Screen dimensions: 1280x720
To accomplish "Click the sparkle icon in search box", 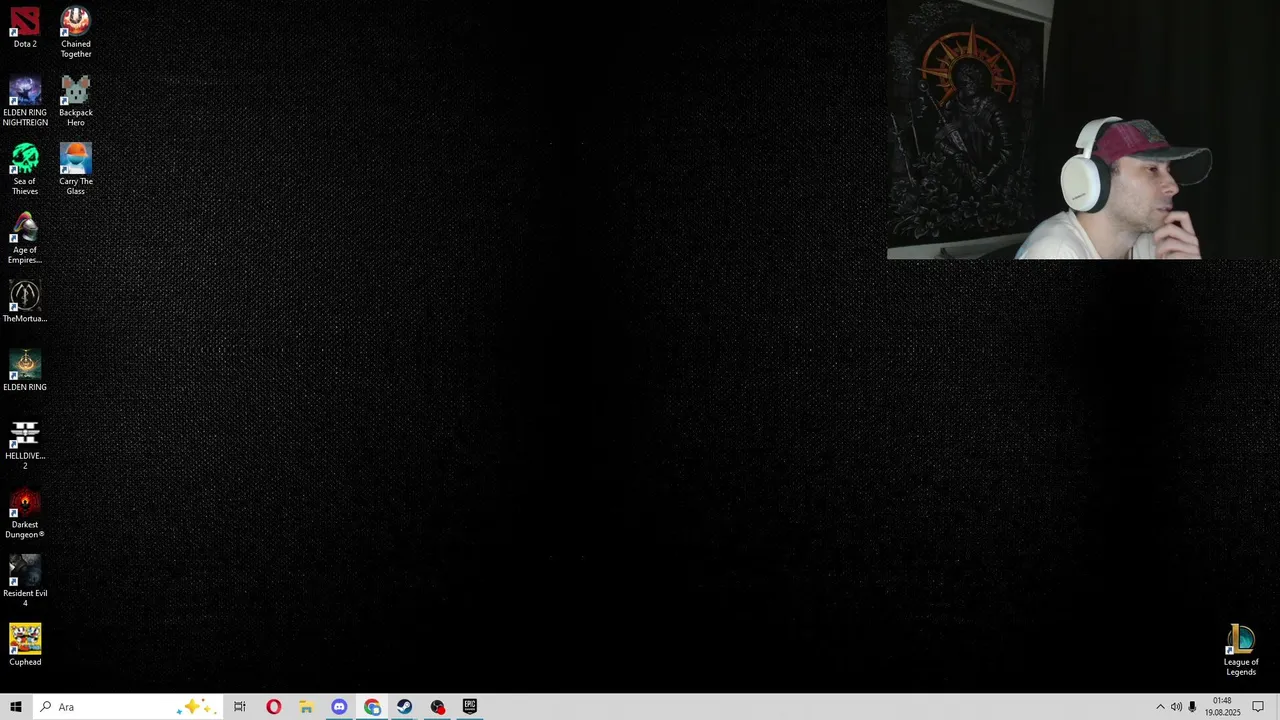I will pyautogui.click(x=195, y=707).
